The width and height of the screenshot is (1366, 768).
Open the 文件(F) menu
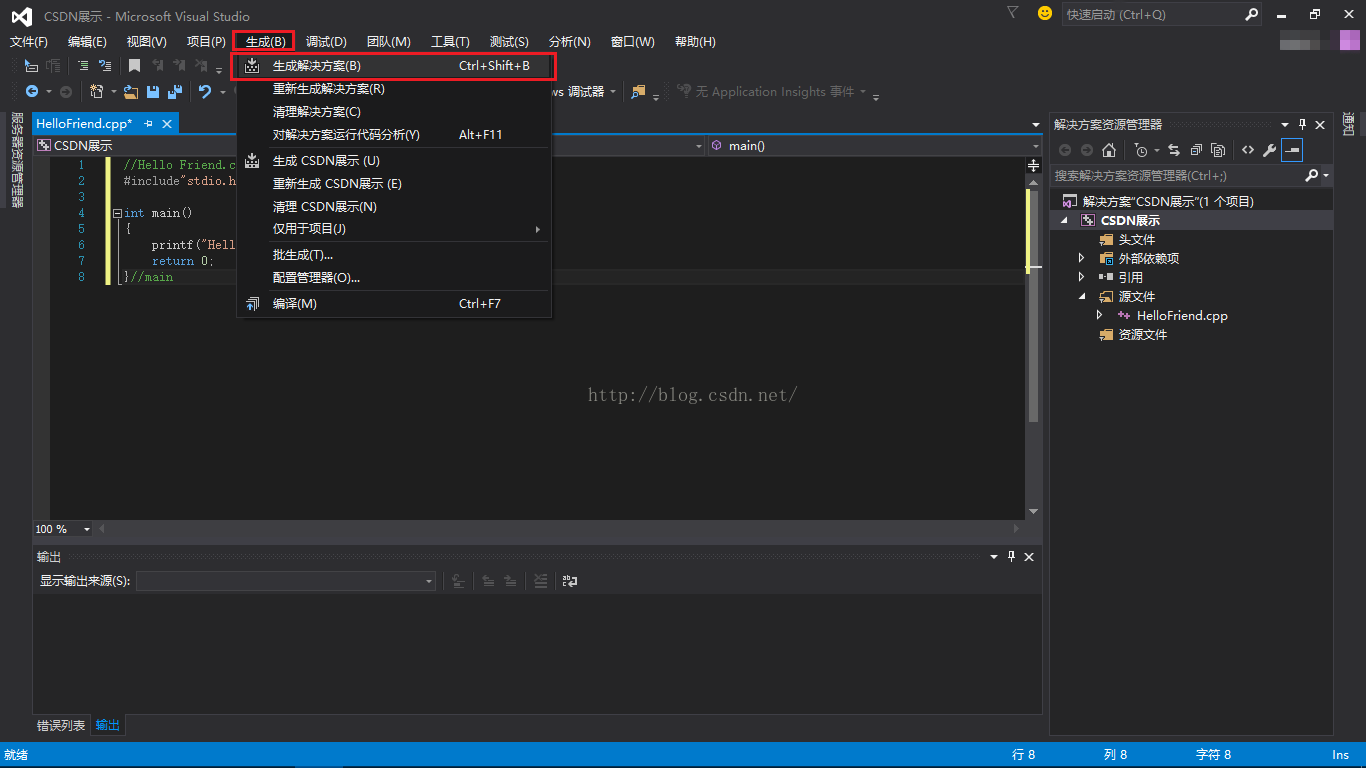pos(29,42)
